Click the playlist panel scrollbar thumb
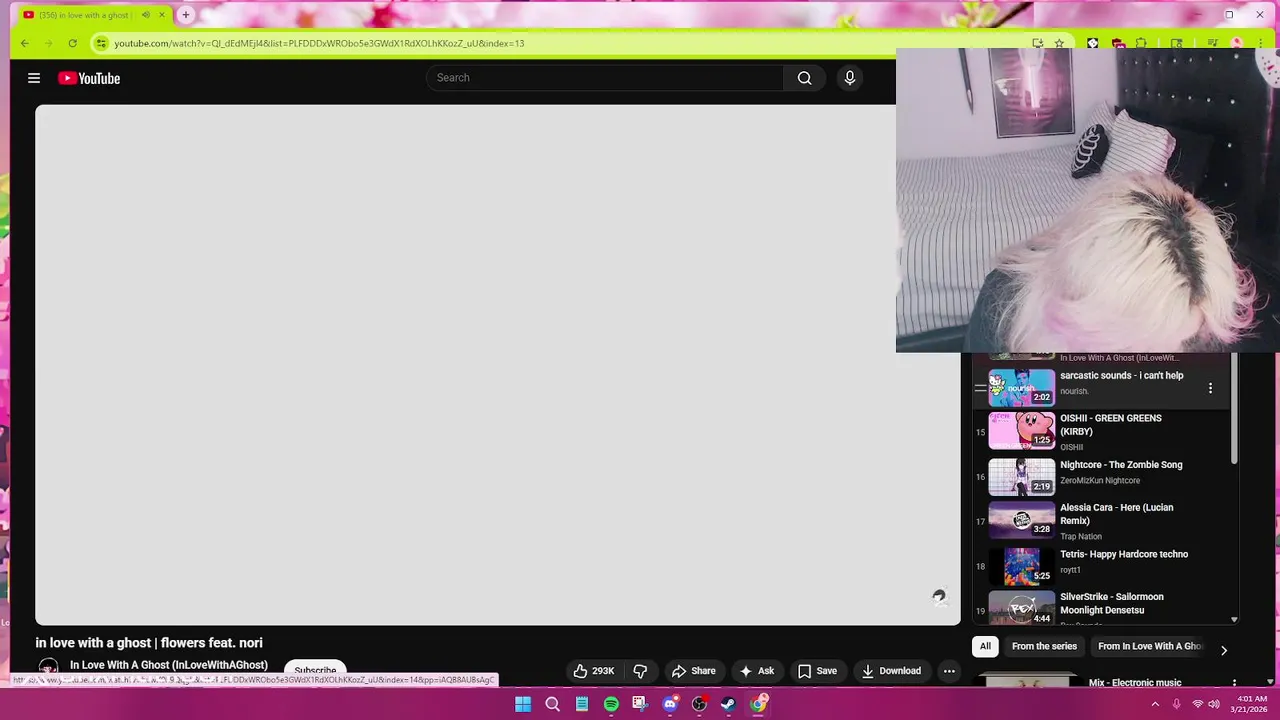The image size is (1280, 720). coord(1234,409)
